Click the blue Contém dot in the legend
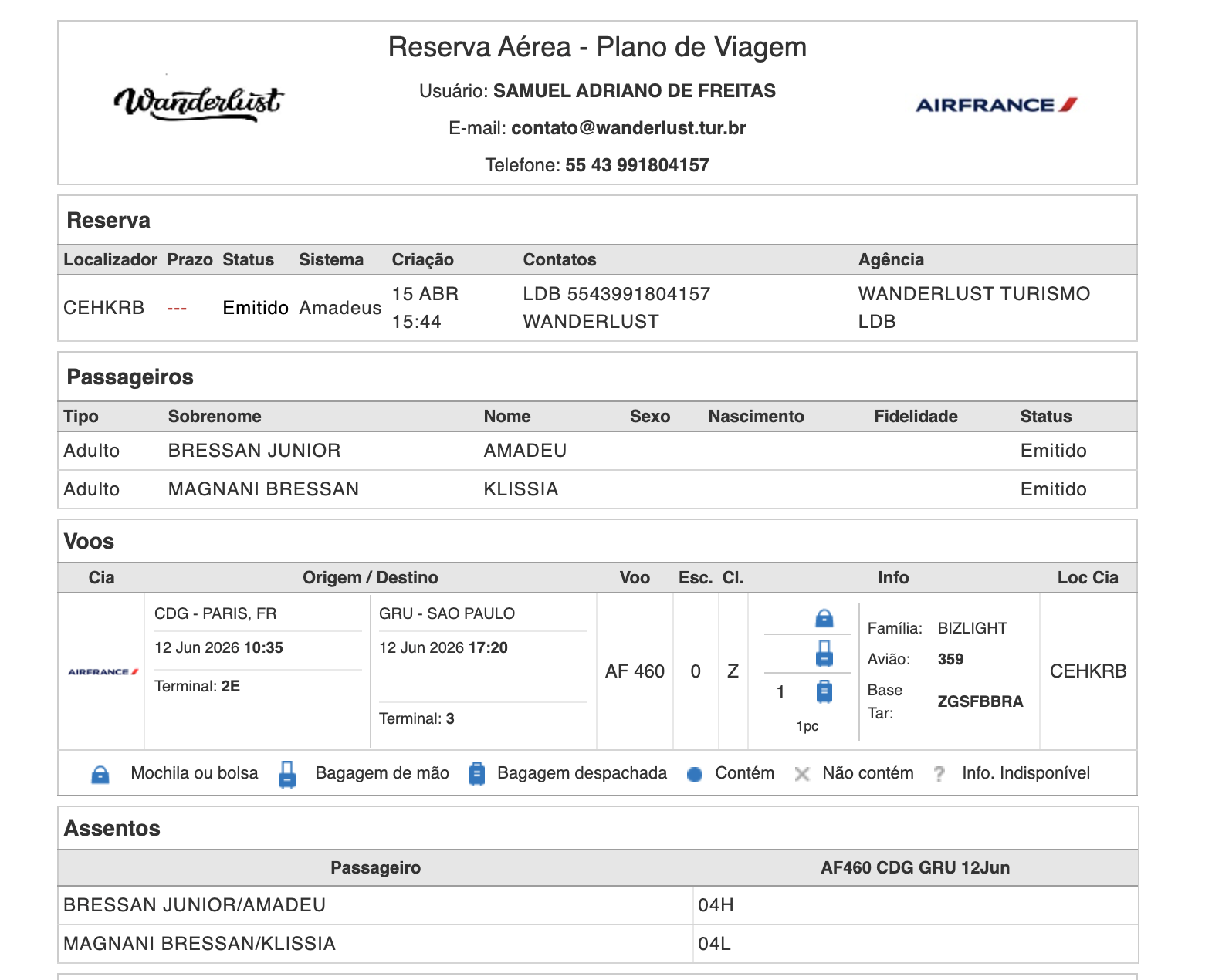This screenshot has height=980, width=1212. tap(695, 775)
